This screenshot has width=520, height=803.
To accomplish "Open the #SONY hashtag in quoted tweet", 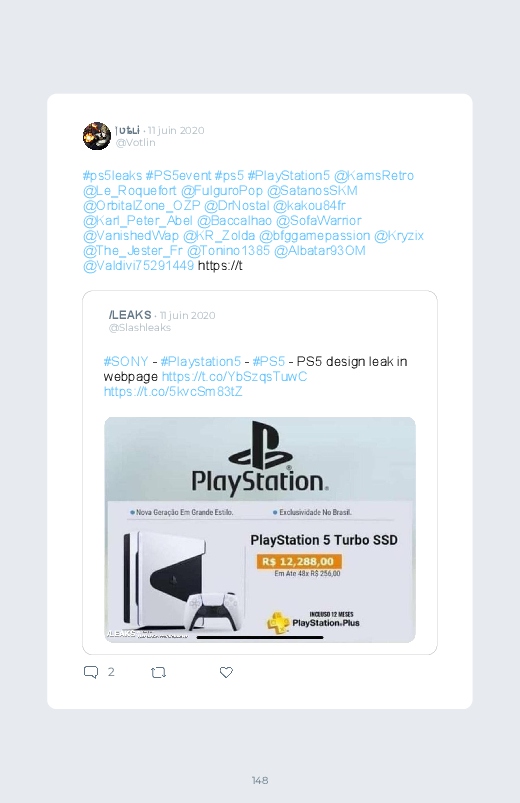I will point(126,362).
